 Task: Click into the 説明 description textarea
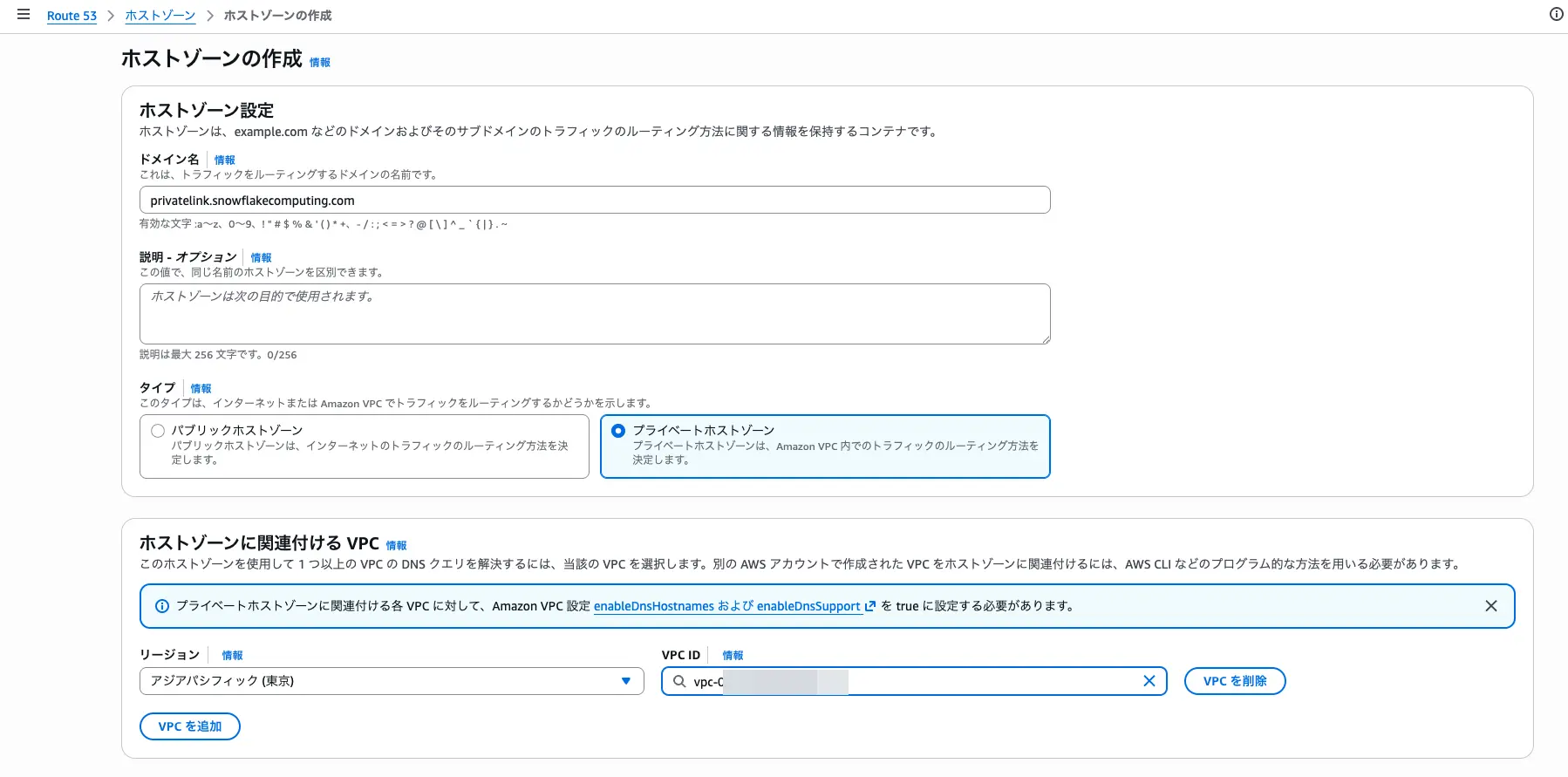594,313
